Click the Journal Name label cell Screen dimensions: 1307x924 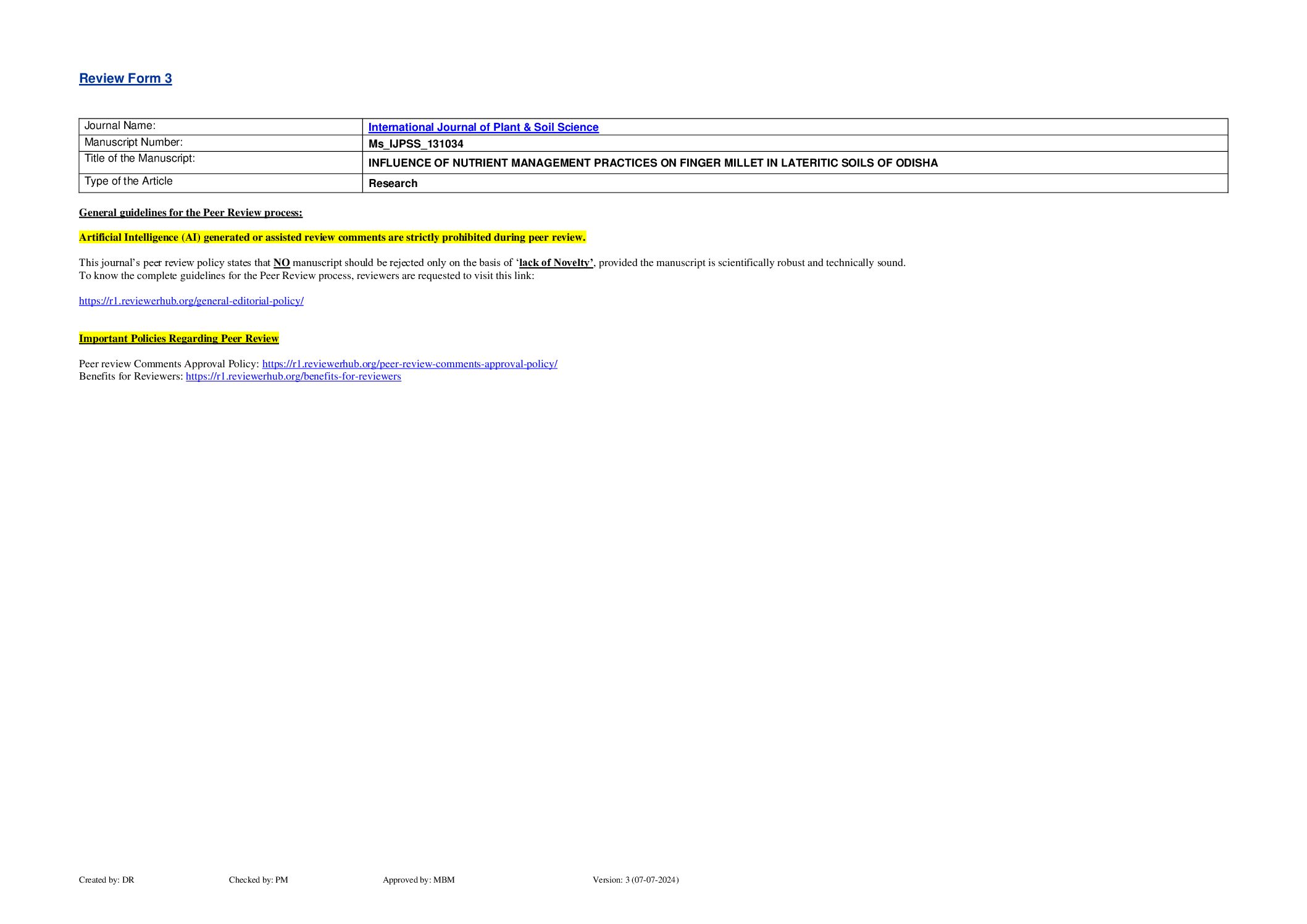[120, 126]
